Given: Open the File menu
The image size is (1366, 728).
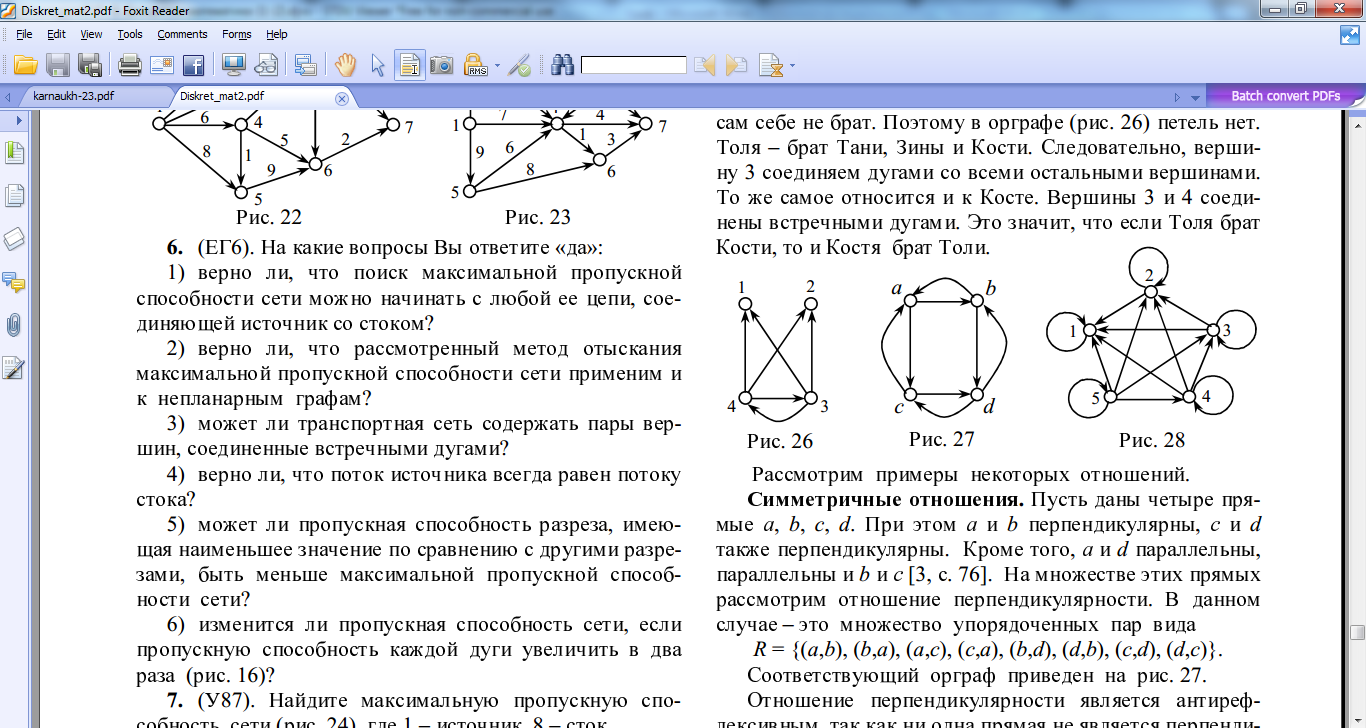Looking at the screenshot, I should (x=24, y=34).
